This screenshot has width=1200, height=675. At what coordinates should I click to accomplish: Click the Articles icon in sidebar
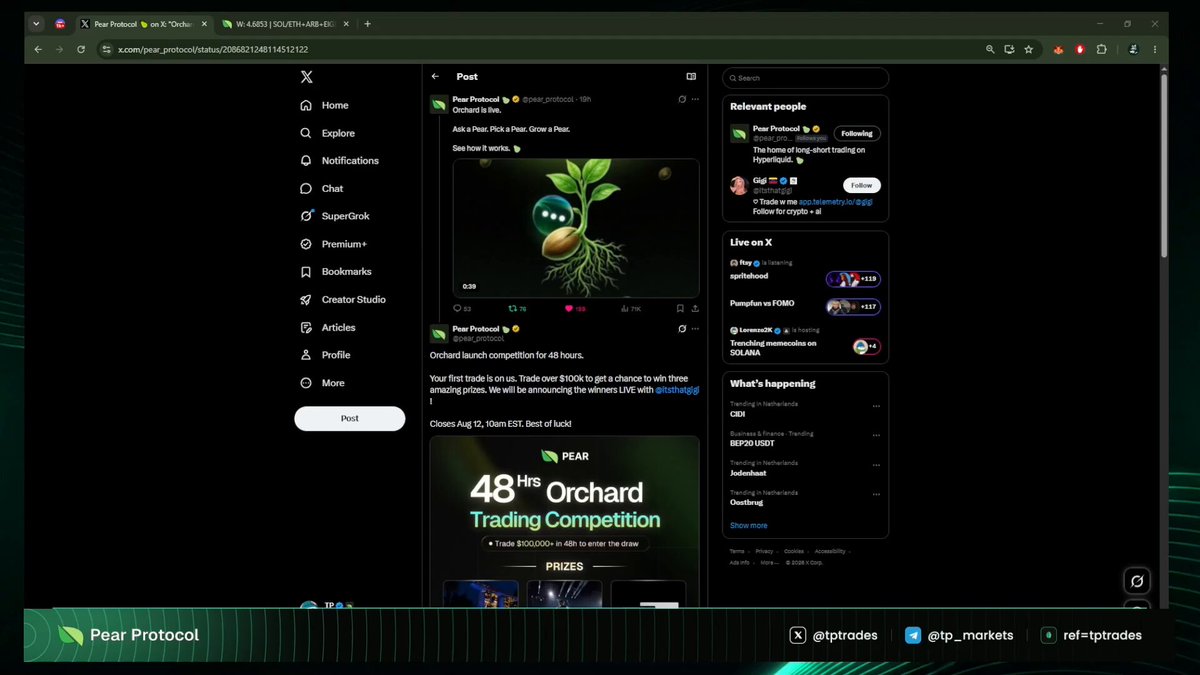click(306, 327)
